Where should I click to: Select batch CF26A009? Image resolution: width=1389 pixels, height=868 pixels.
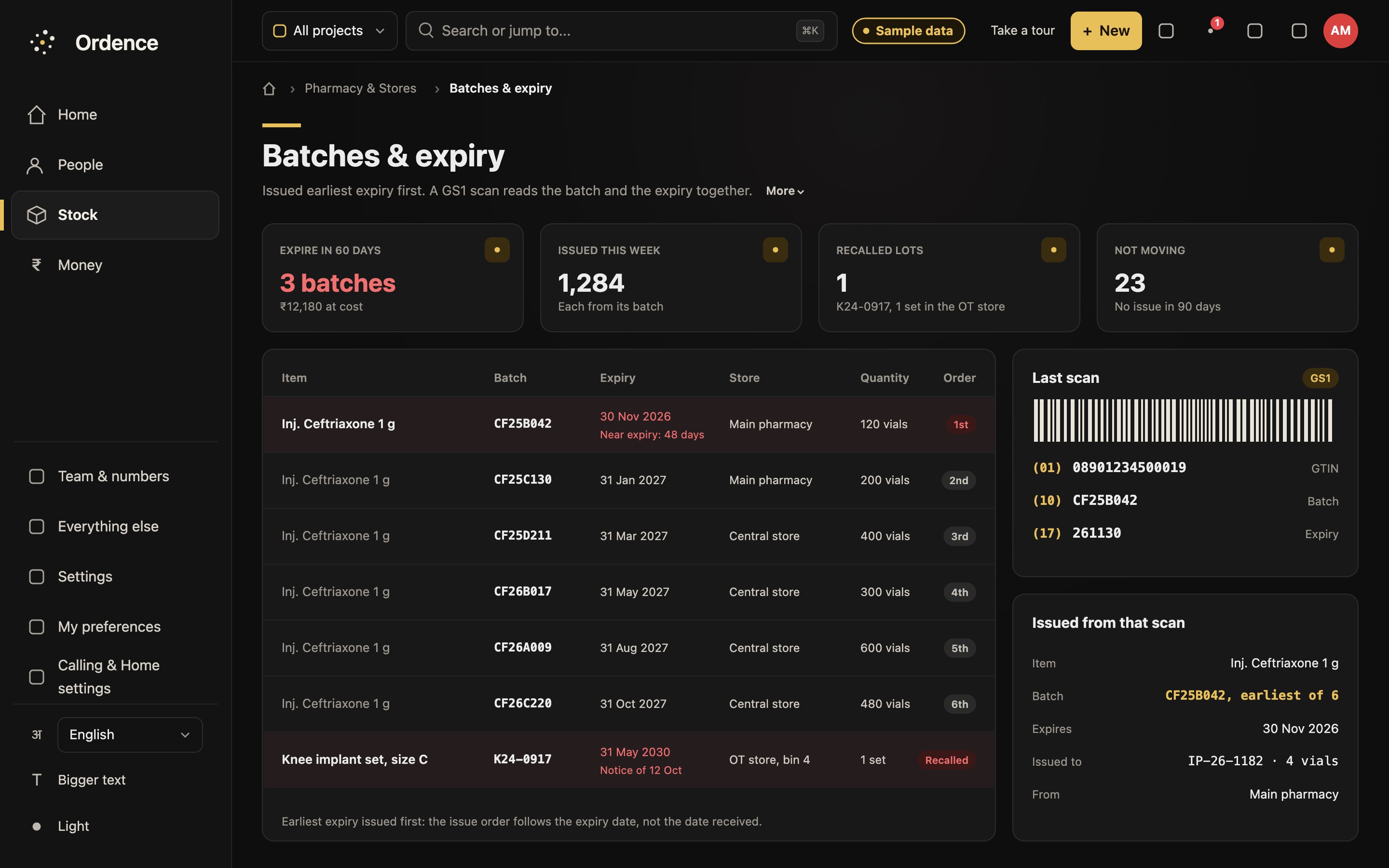pyautogui.click(x=628, y=648)
